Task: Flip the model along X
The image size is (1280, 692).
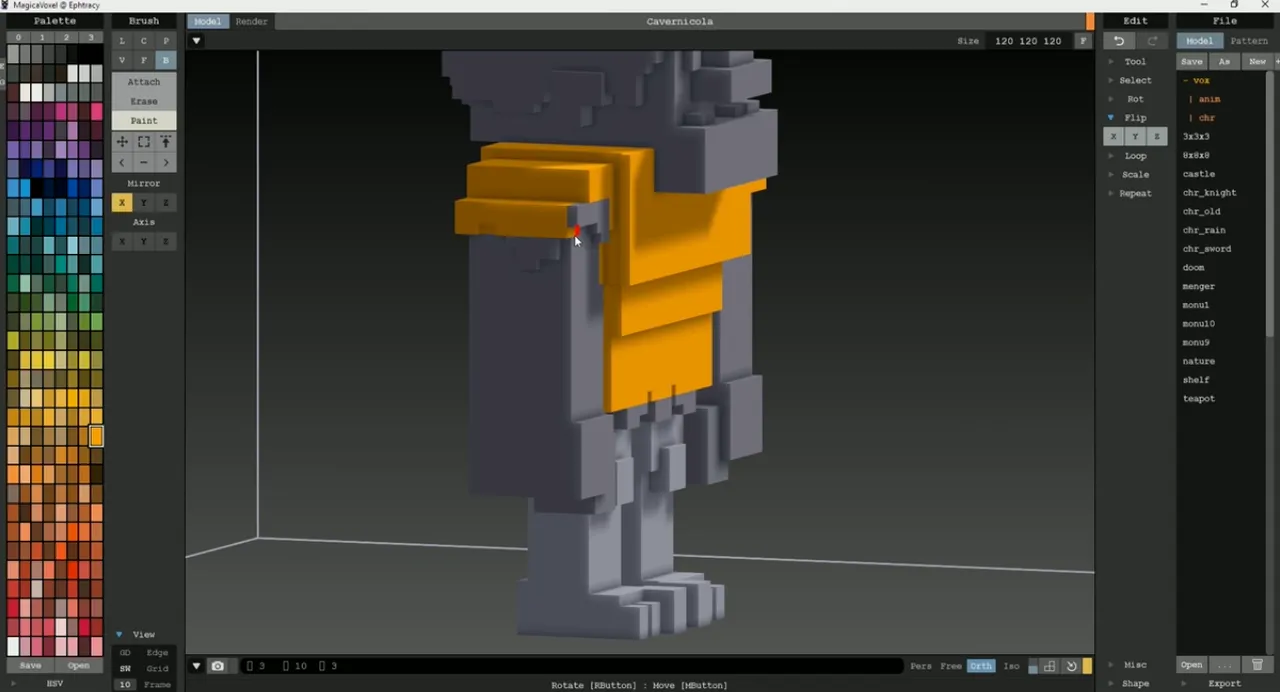Action: click(x=1113, y=136)
